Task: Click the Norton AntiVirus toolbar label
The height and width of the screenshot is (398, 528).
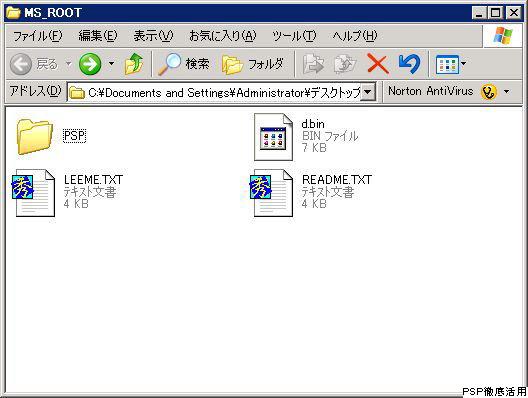Action: [431, 91]
